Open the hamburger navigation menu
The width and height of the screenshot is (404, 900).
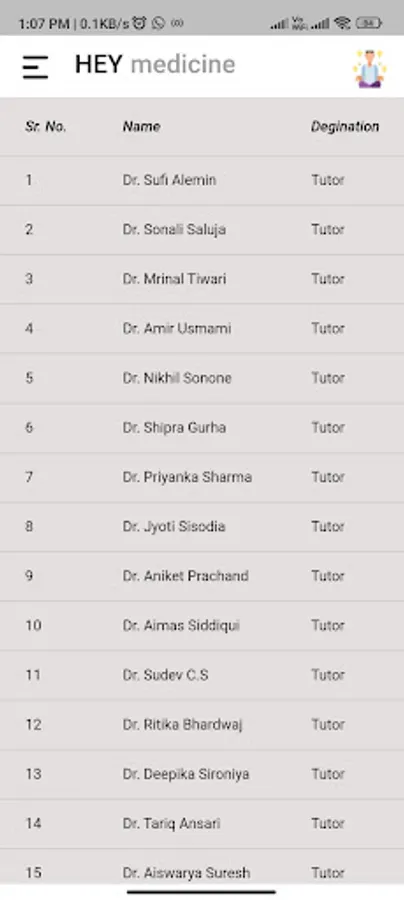pyautogui.click(x=35, y=67)
